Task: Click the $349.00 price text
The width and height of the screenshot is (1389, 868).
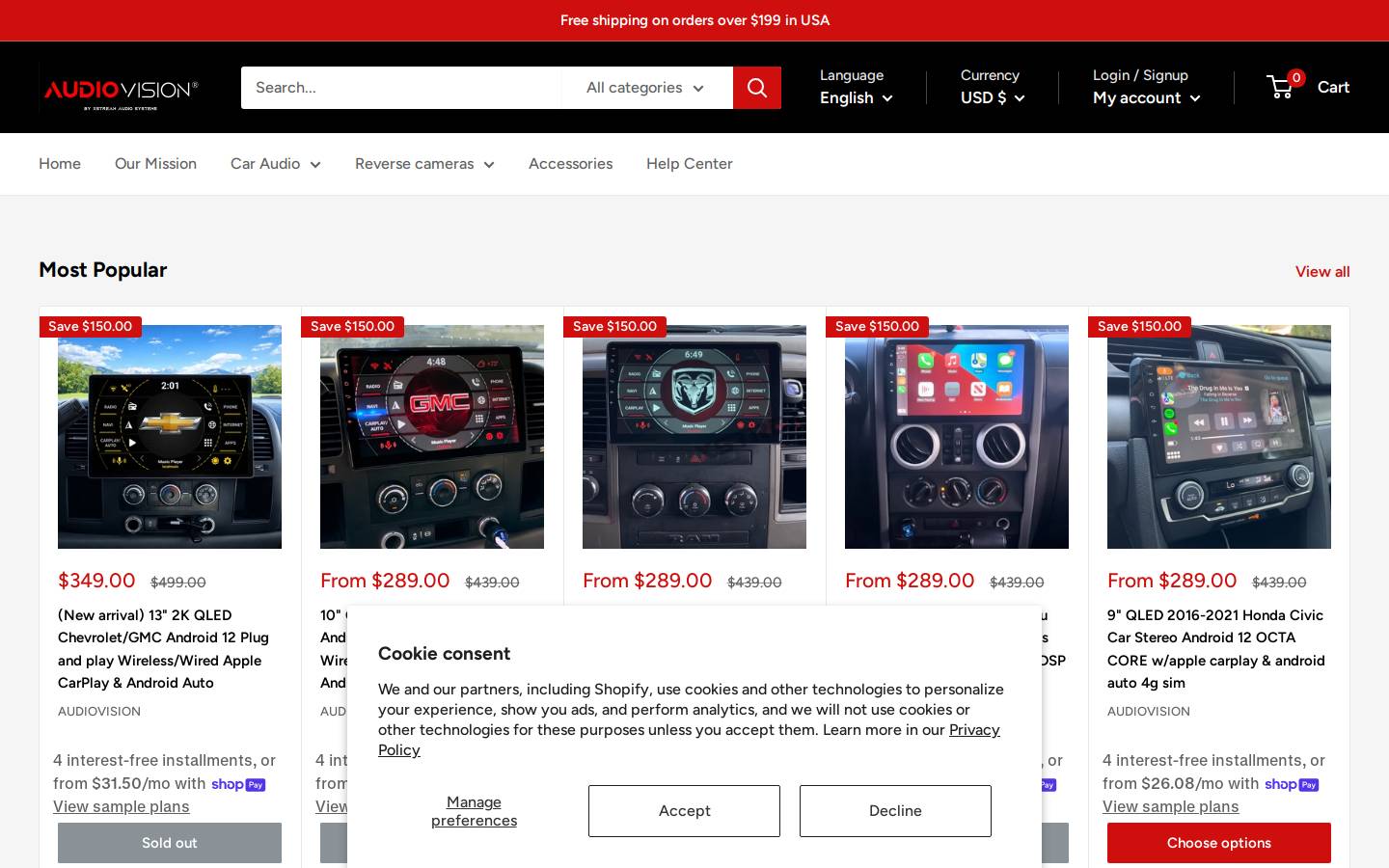Action: (x=96, y=581)
